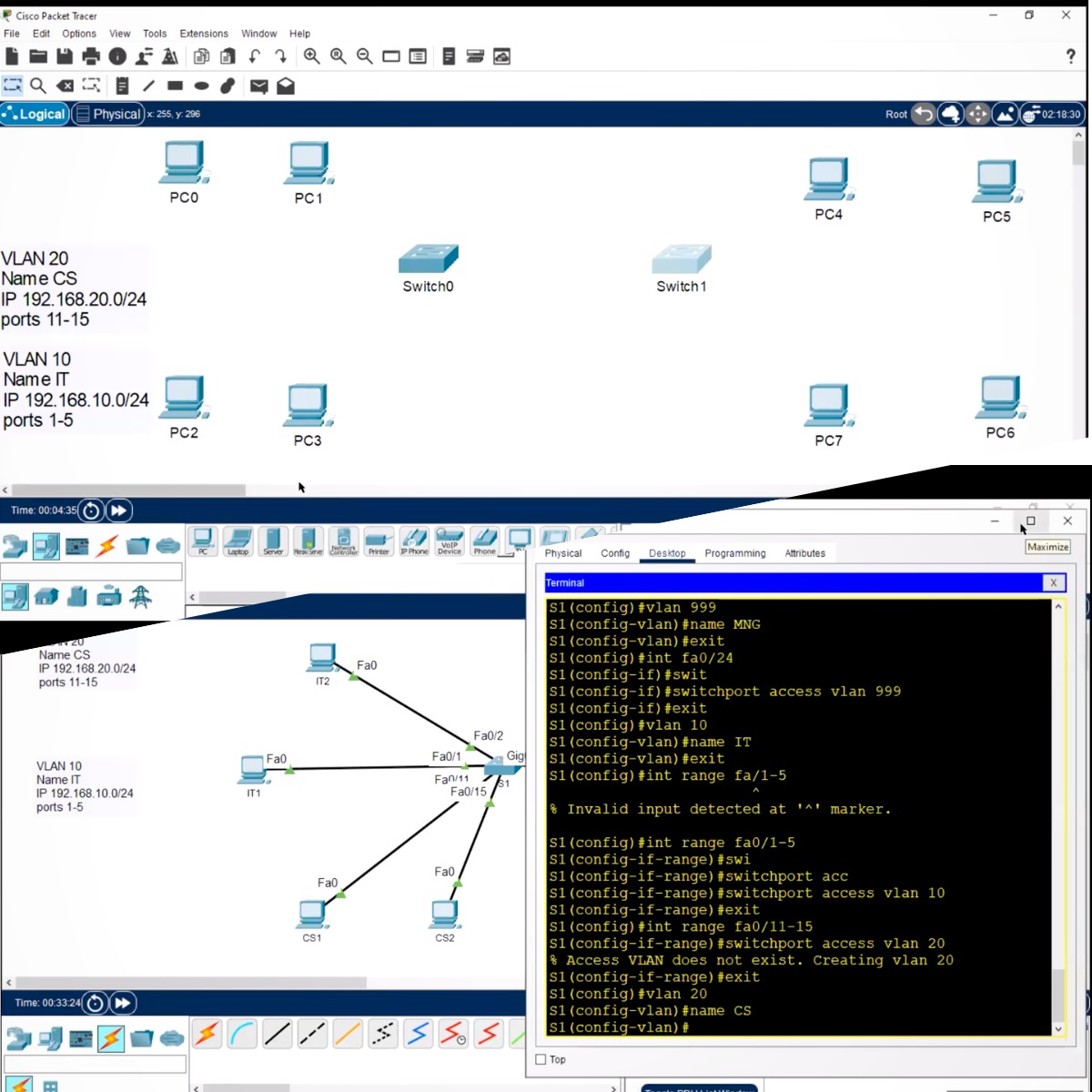The image size is (1092, 1092).
Task: Click the Paste toolbar icon
Action: click(x=227, y=56)
